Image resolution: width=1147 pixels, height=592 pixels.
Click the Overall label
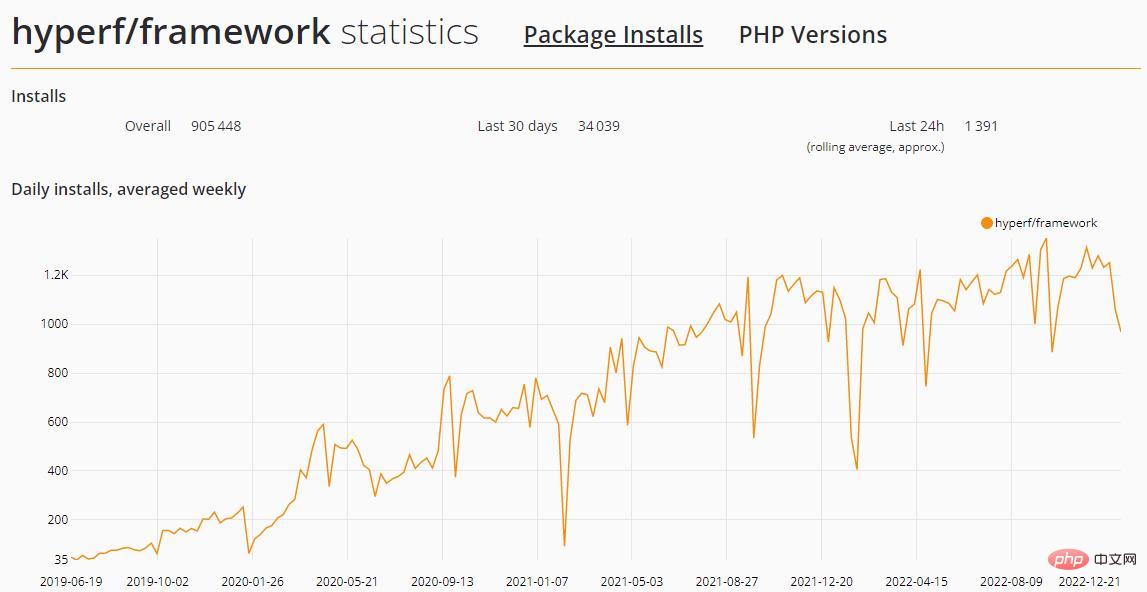click(148, 126)
